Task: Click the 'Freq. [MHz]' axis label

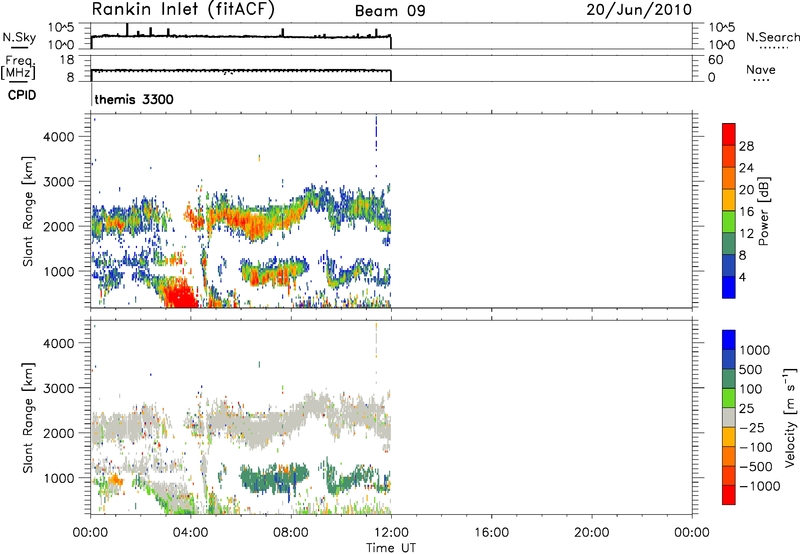Action: pyautogui.click(x=19, y=67)
